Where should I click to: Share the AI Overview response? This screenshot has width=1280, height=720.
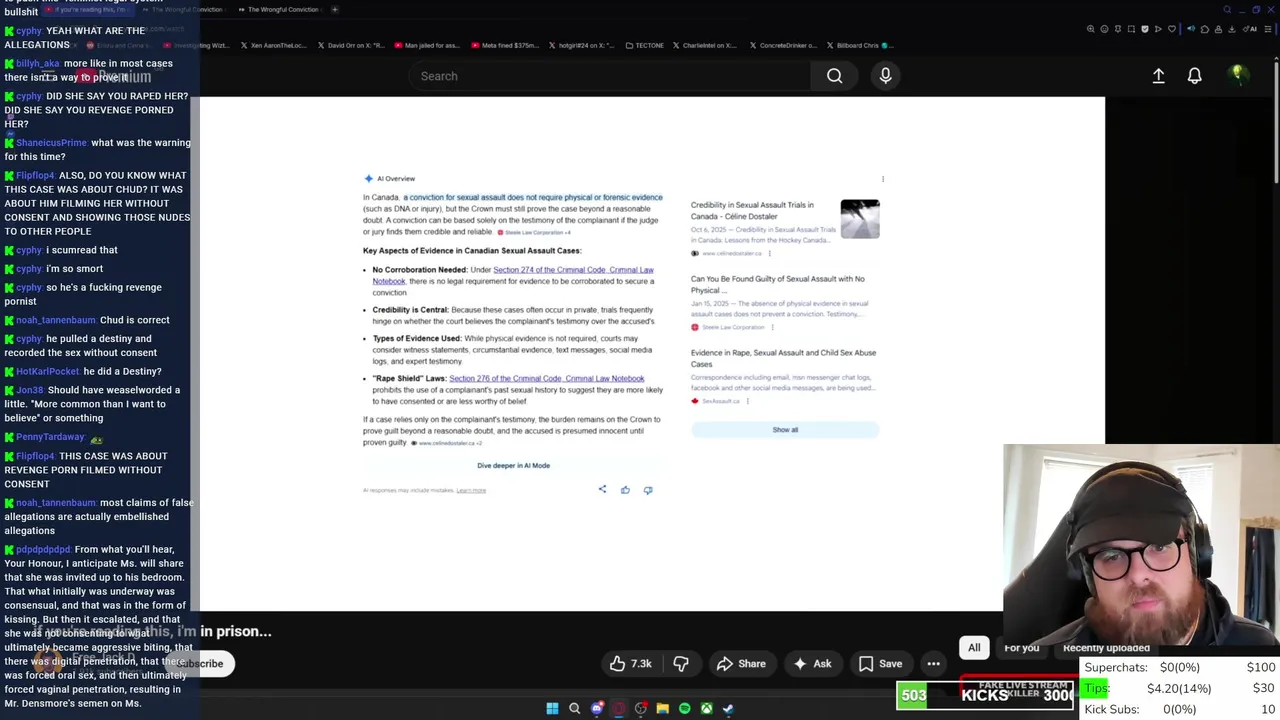[602, 489]
